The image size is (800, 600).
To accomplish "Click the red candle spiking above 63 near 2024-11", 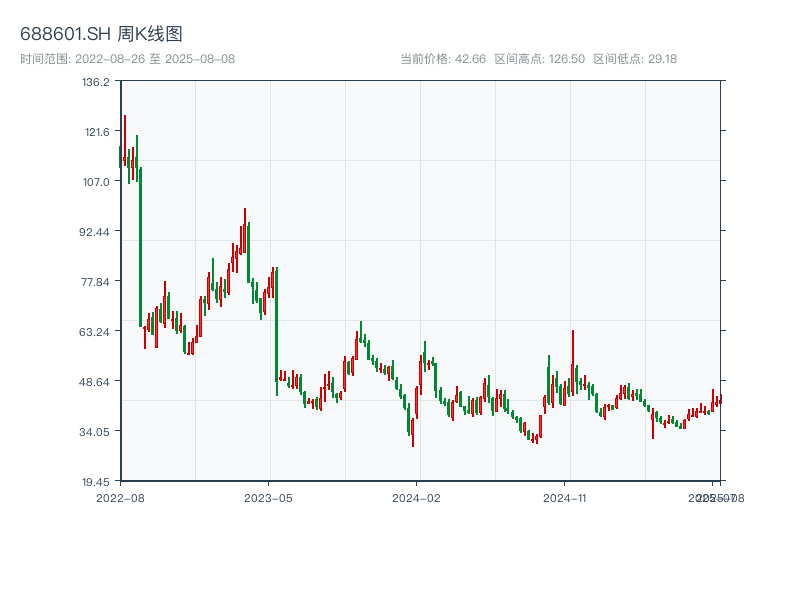I will [573, 363].
